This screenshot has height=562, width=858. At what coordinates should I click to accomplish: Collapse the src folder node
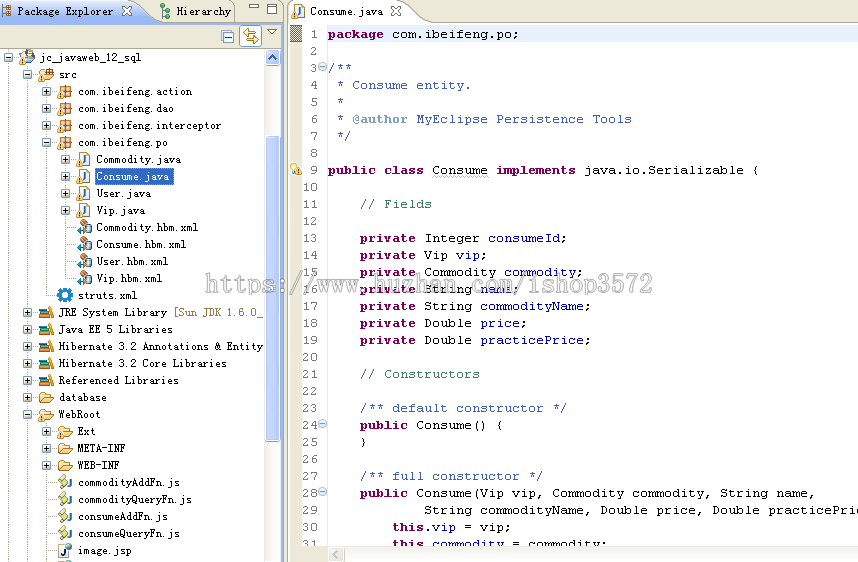(x=27, y=74)
